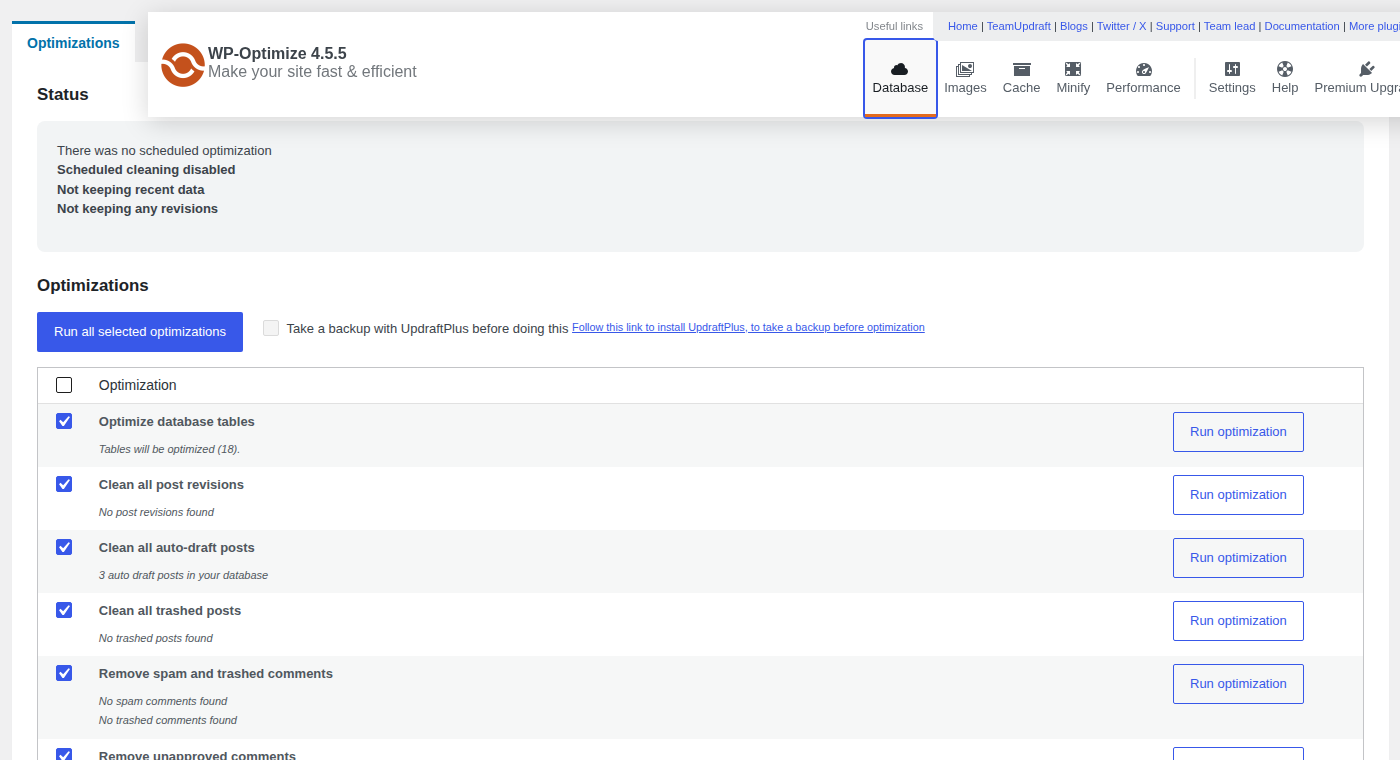
Task: Open the Settings section
Action: 1232,78
